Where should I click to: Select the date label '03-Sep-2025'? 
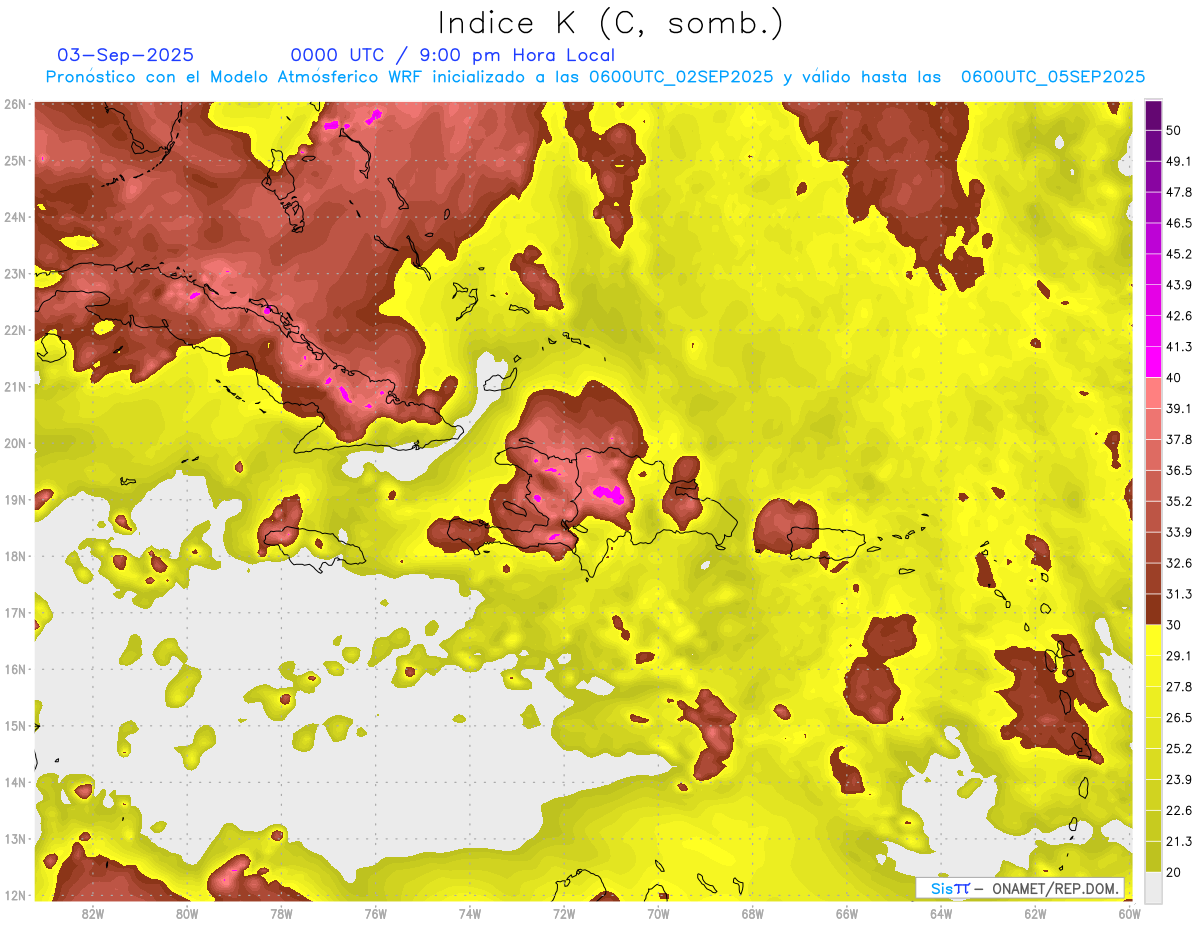tap(126, 55)
